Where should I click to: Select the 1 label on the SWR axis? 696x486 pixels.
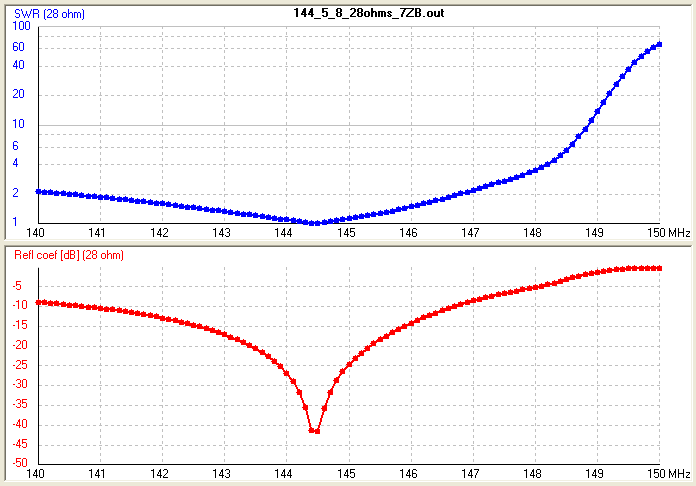(16, 221)
